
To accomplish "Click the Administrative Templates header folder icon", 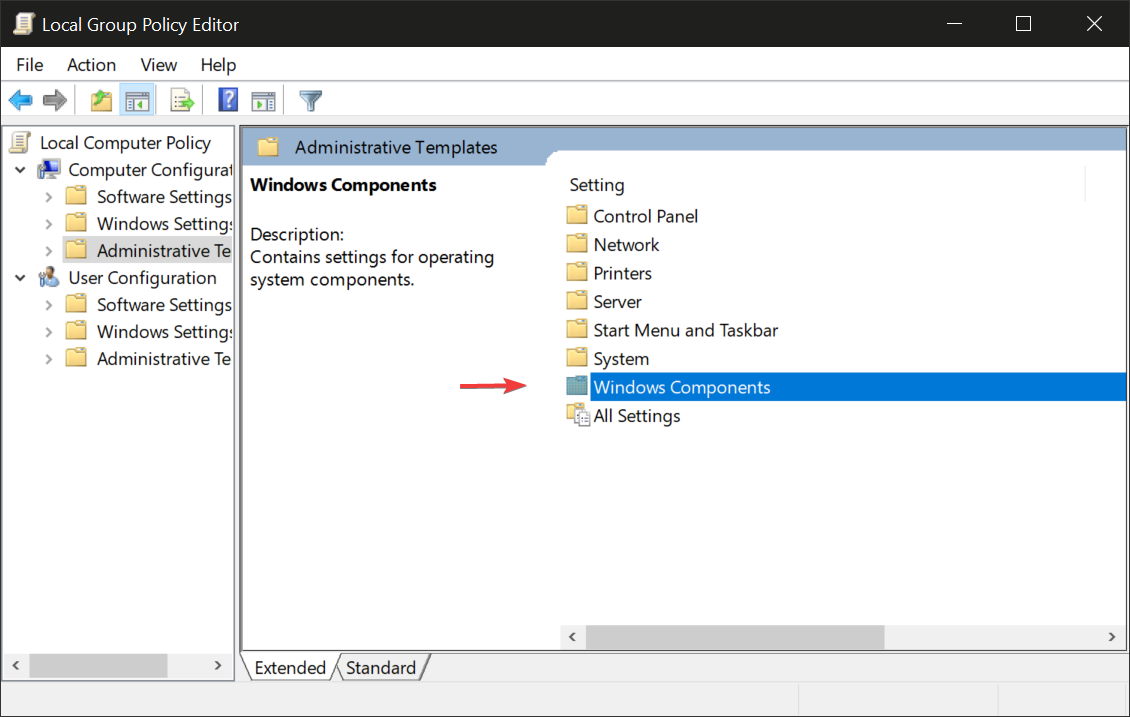I will (268, 147).
